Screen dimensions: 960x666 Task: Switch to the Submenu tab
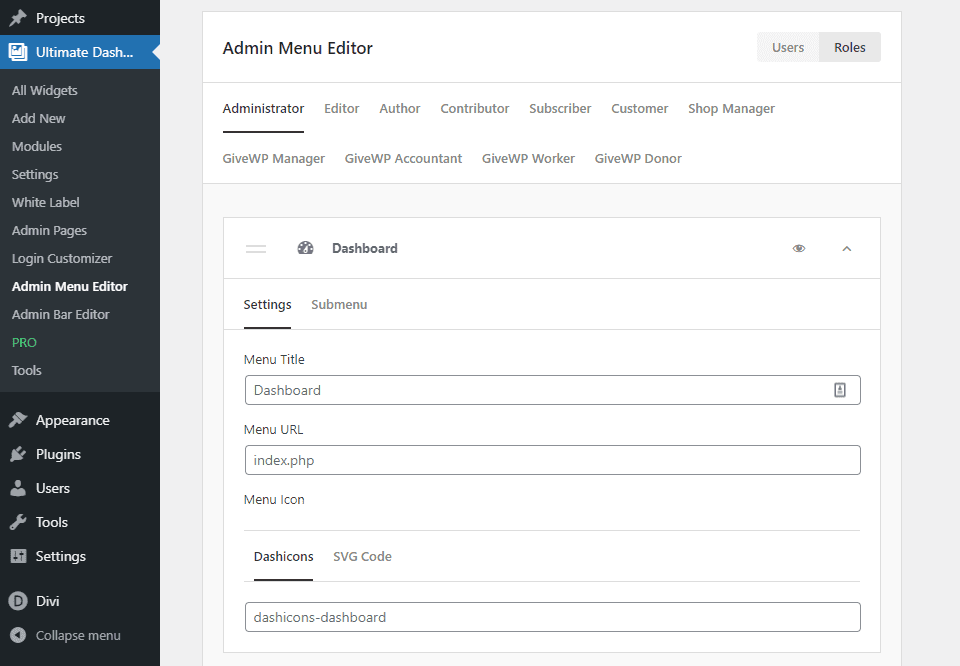pyautogui.click(x=338, y=304)
